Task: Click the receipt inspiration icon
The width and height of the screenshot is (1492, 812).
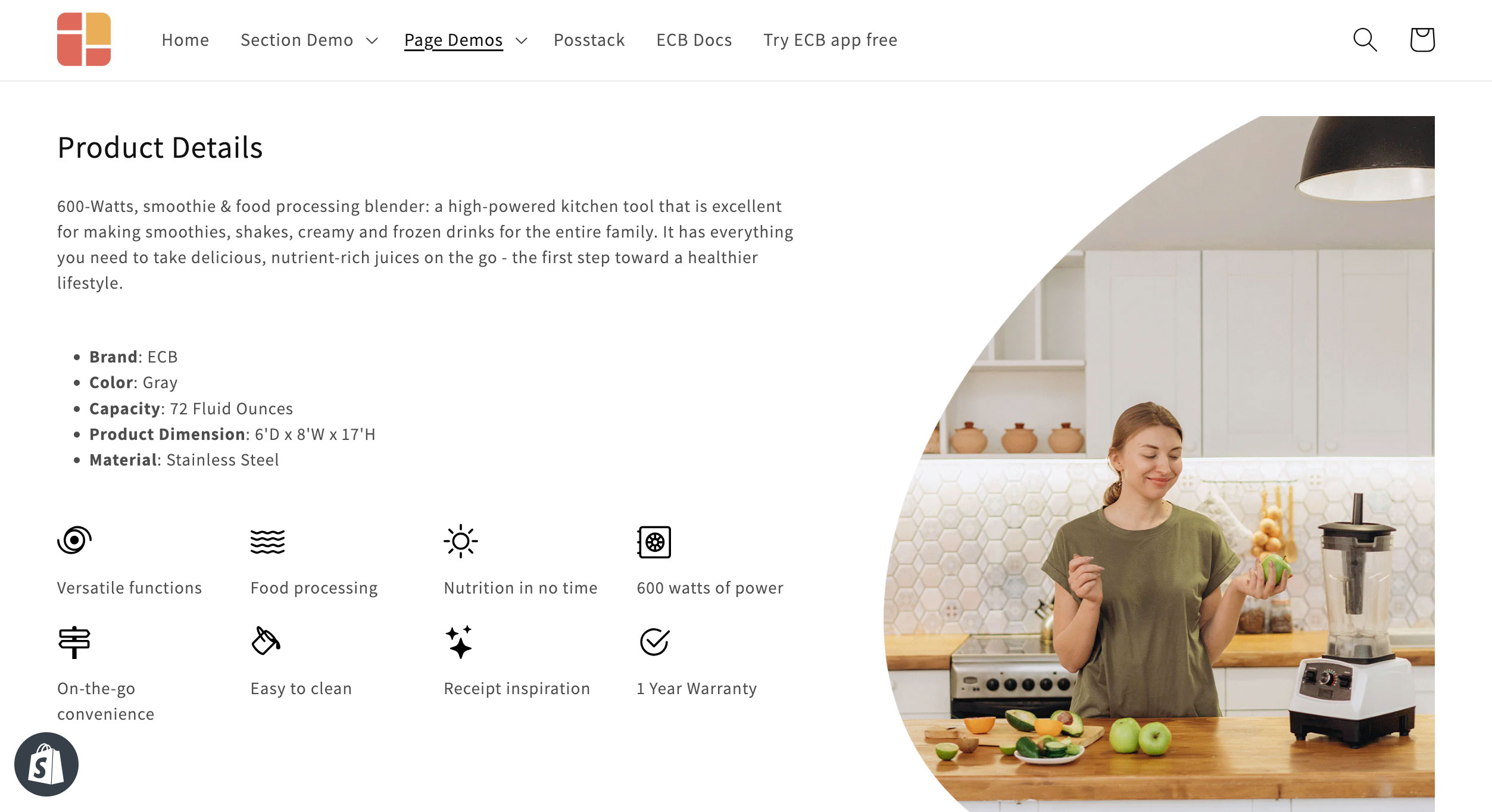Action: (x=459, y=641)
